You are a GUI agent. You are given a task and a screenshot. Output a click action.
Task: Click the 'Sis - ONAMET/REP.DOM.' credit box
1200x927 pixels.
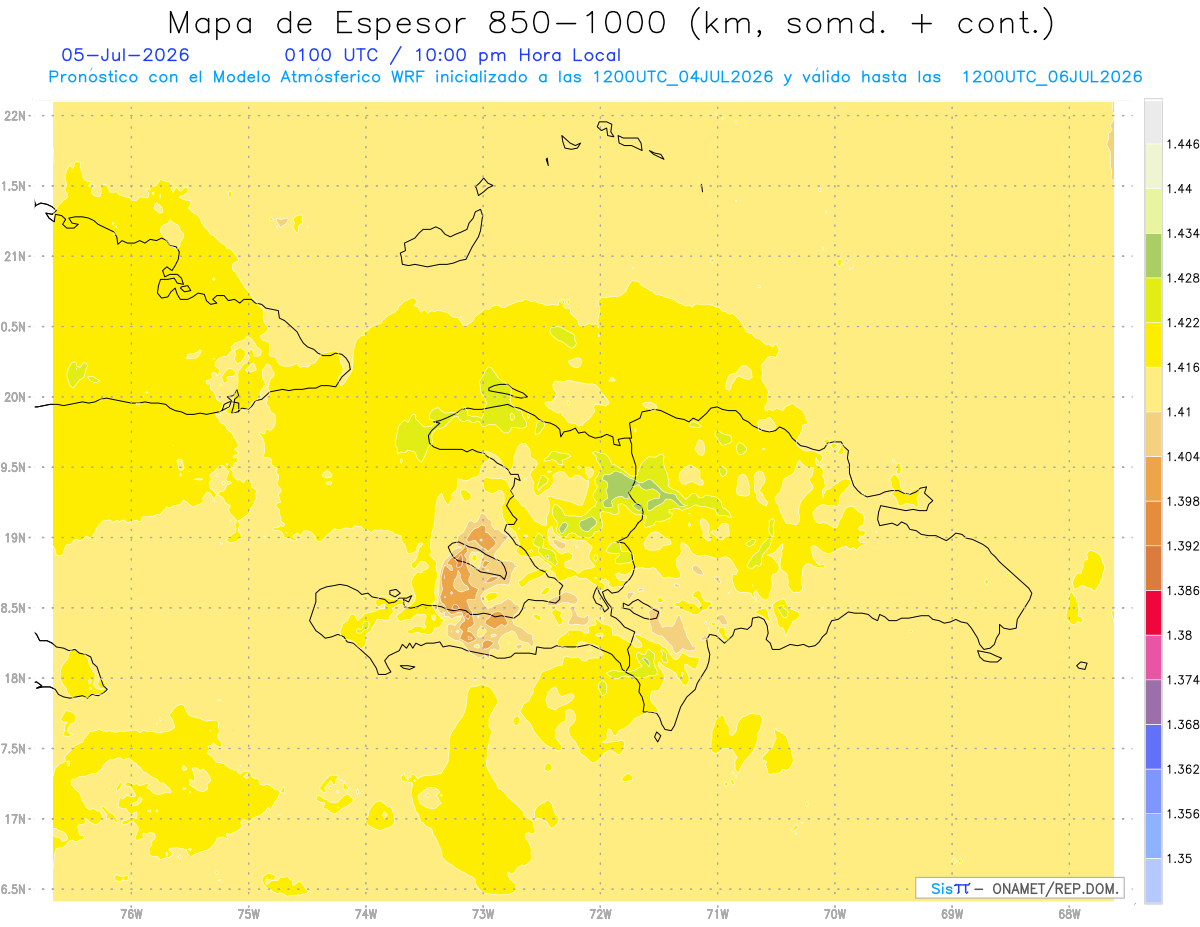(x=1020, y=888)
